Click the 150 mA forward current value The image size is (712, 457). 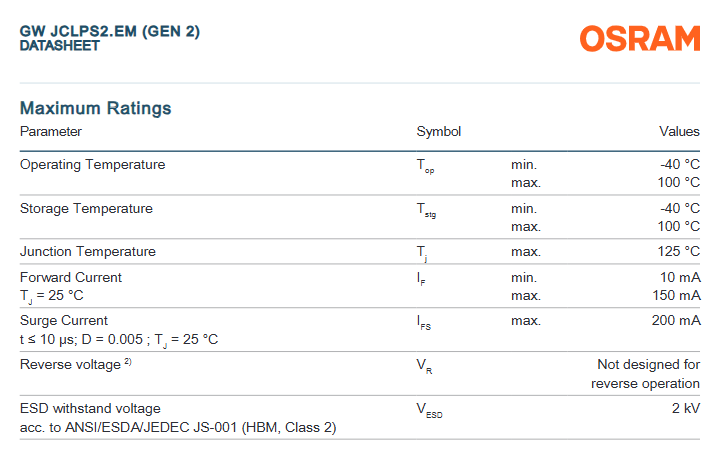click(x=676, y=295)
